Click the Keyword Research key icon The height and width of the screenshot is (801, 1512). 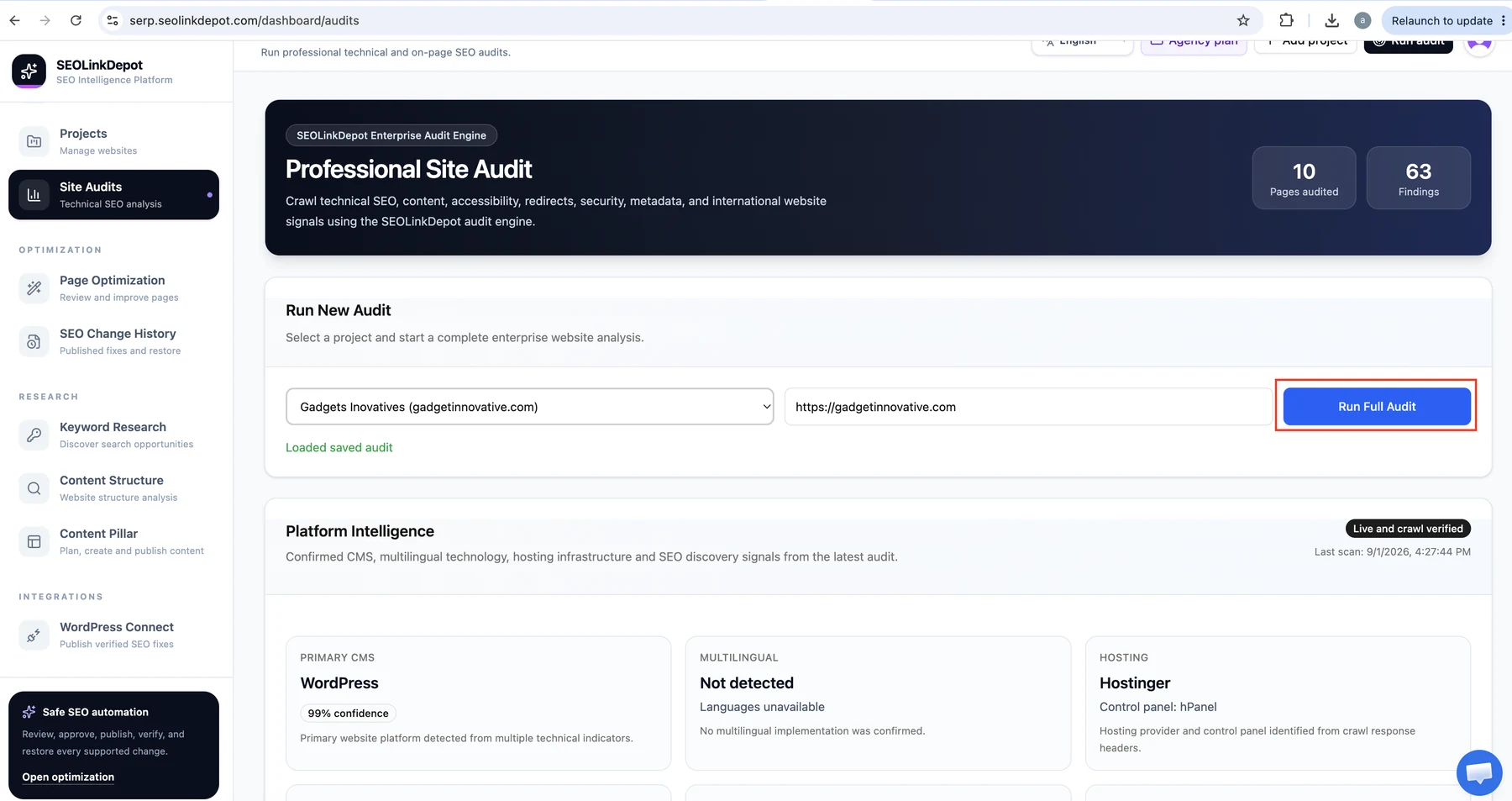34,435
